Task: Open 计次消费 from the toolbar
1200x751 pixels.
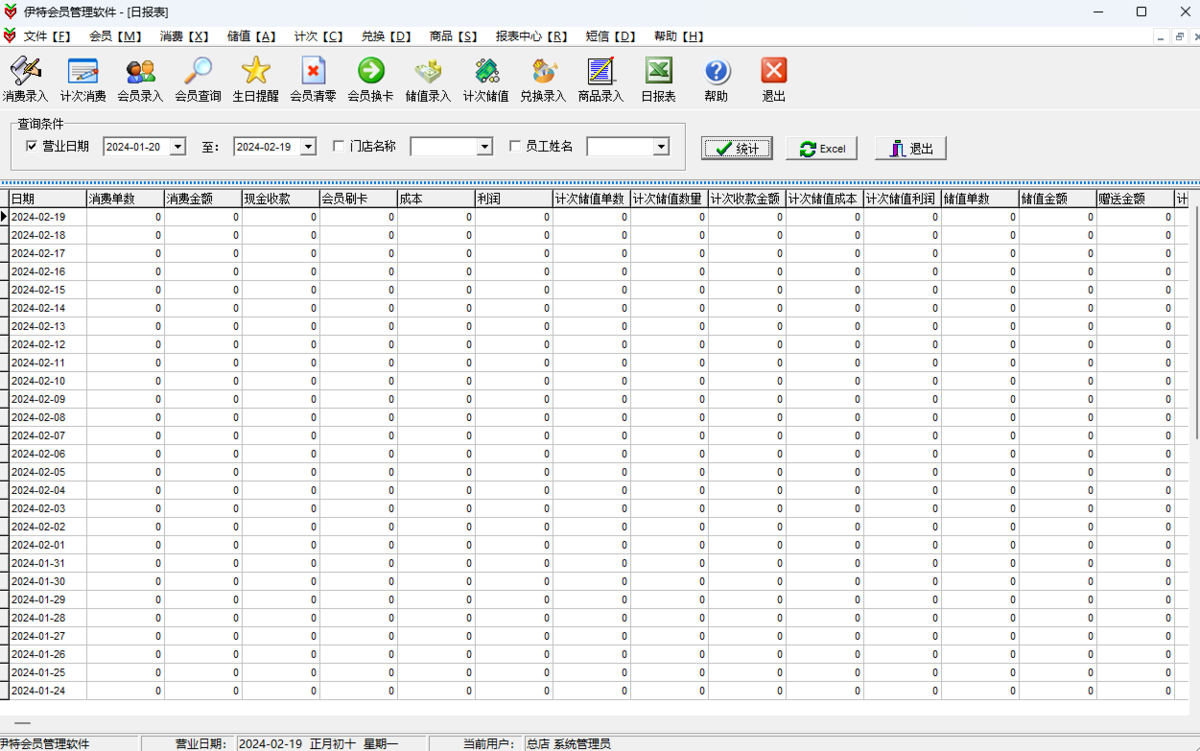Action: click(x=83, y=80)
